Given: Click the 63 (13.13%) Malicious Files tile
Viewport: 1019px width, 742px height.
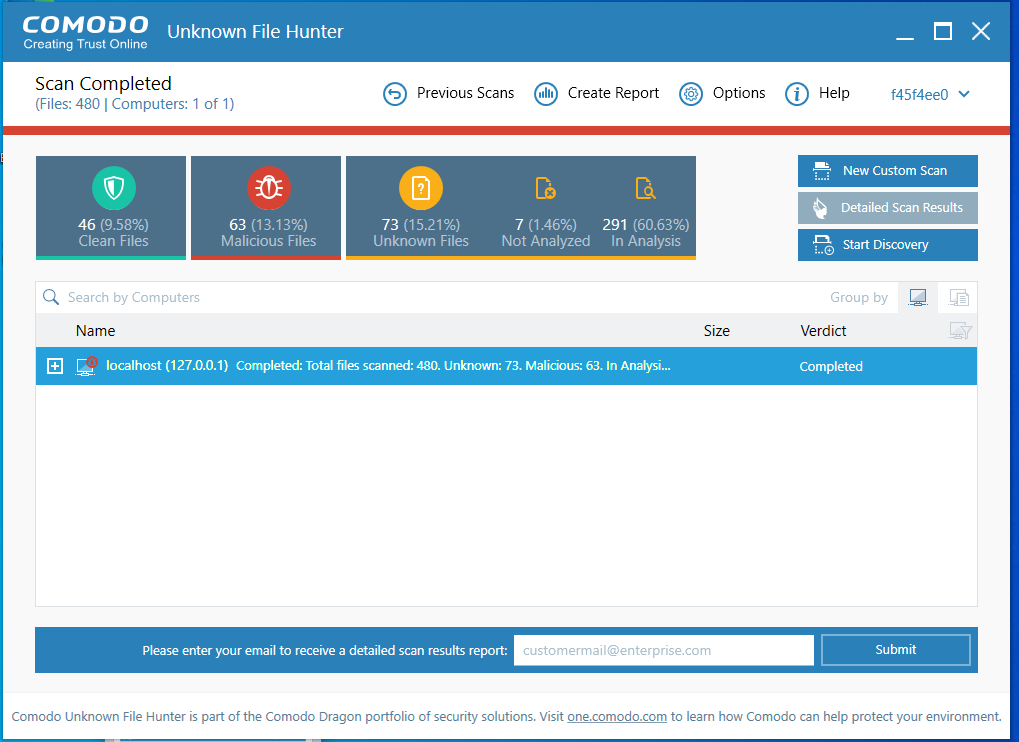Looking at the screenshot, I should [266, 208].
